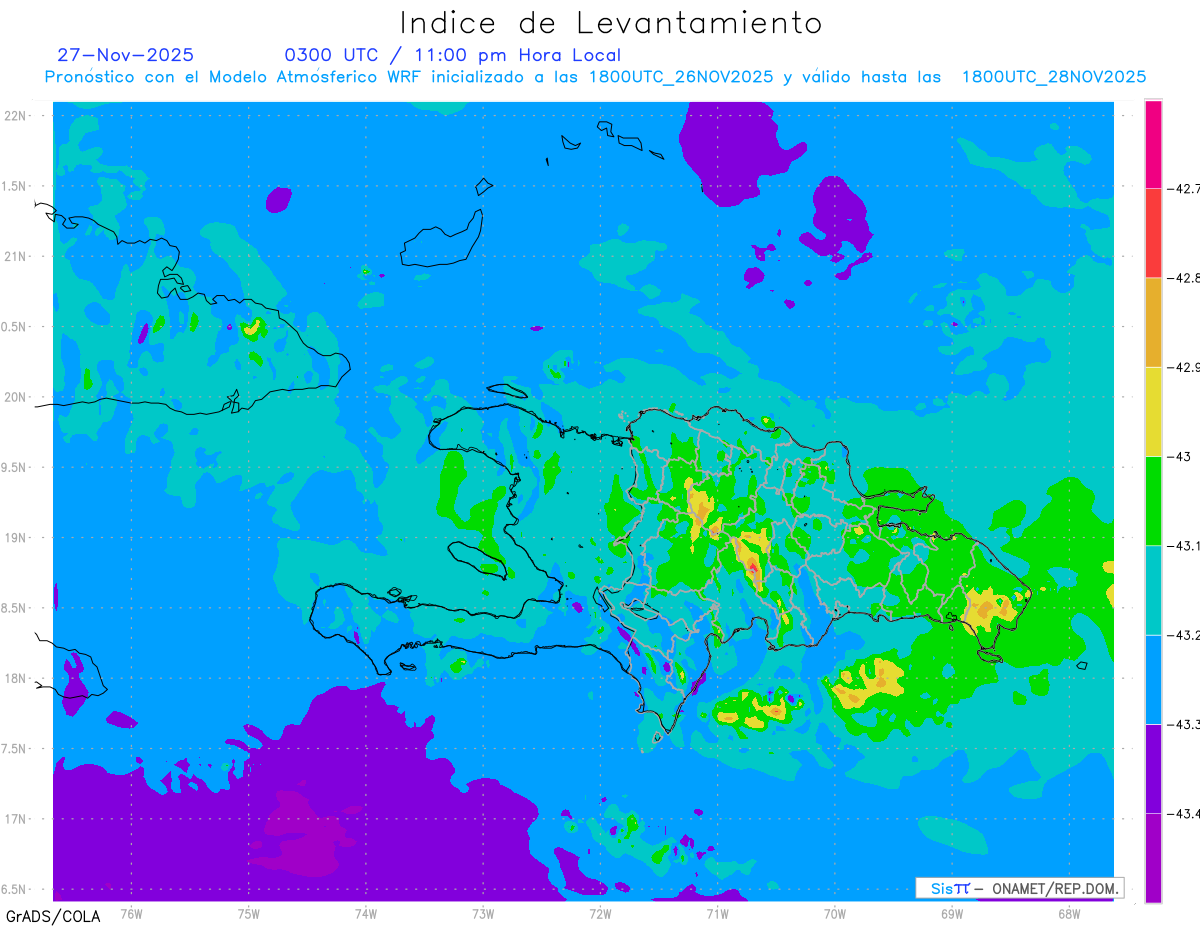The image size is (1200, 927).
Task: Click the '22N' latitude label
Action: coord(16,115)
